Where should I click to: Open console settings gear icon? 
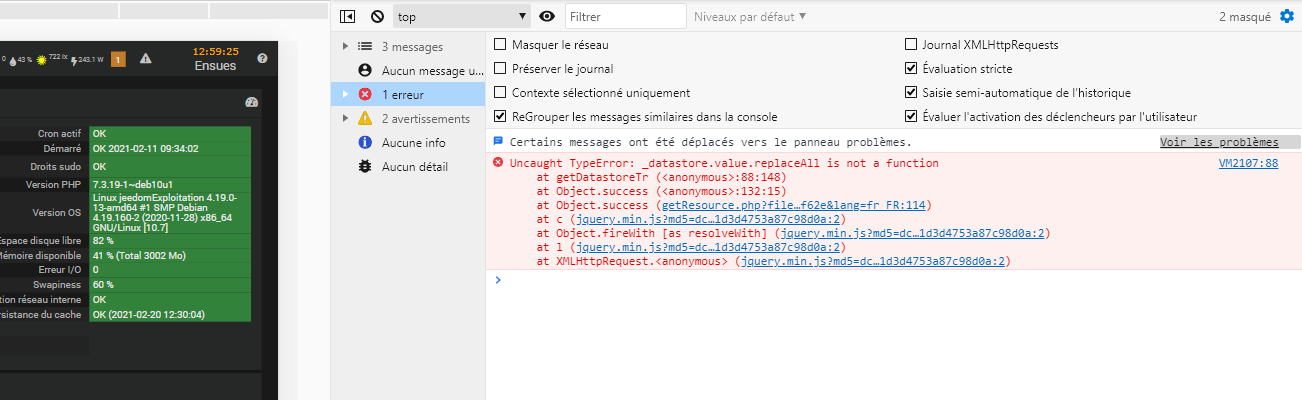[x=1287, y=16]
